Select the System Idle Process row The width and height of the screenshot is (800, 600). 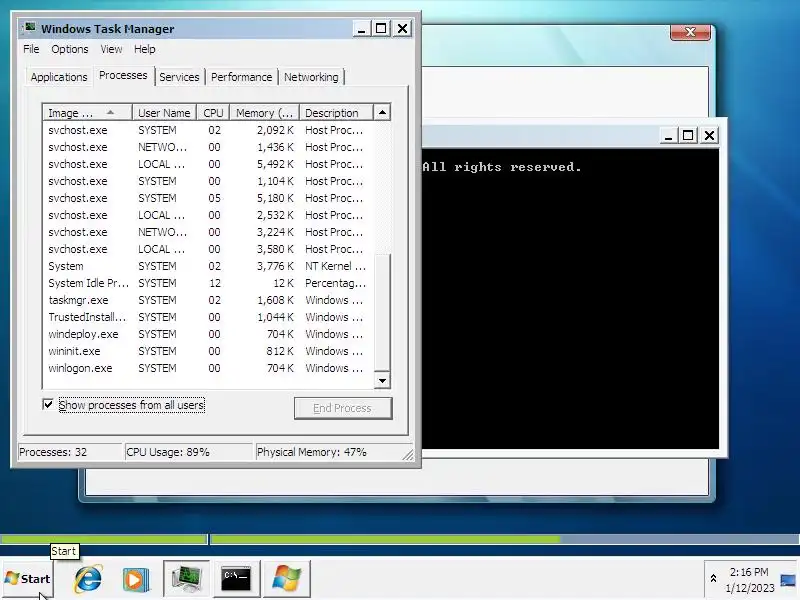[208, 283]
